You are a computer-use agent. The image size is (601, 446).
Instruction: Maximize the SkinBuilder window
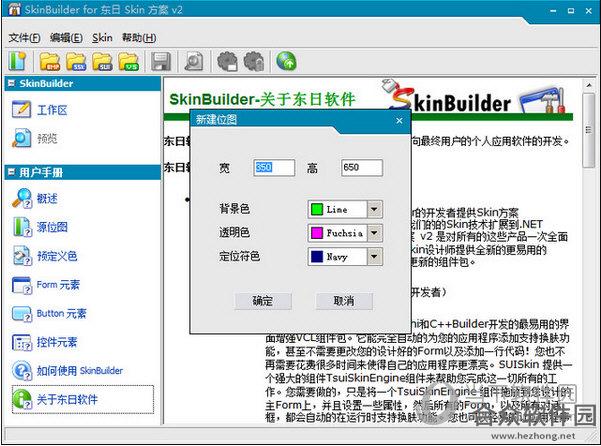pyautogui.click(x=571, y=11)
